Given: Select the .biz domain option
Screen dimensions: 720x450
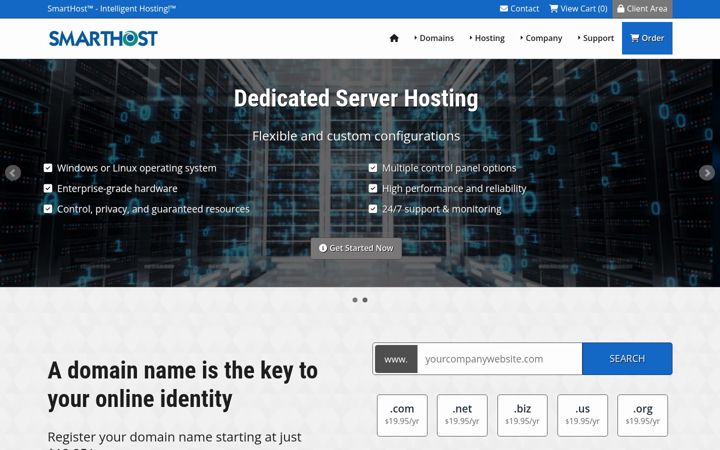Looking at the screenshot, I should click(522, 415).
